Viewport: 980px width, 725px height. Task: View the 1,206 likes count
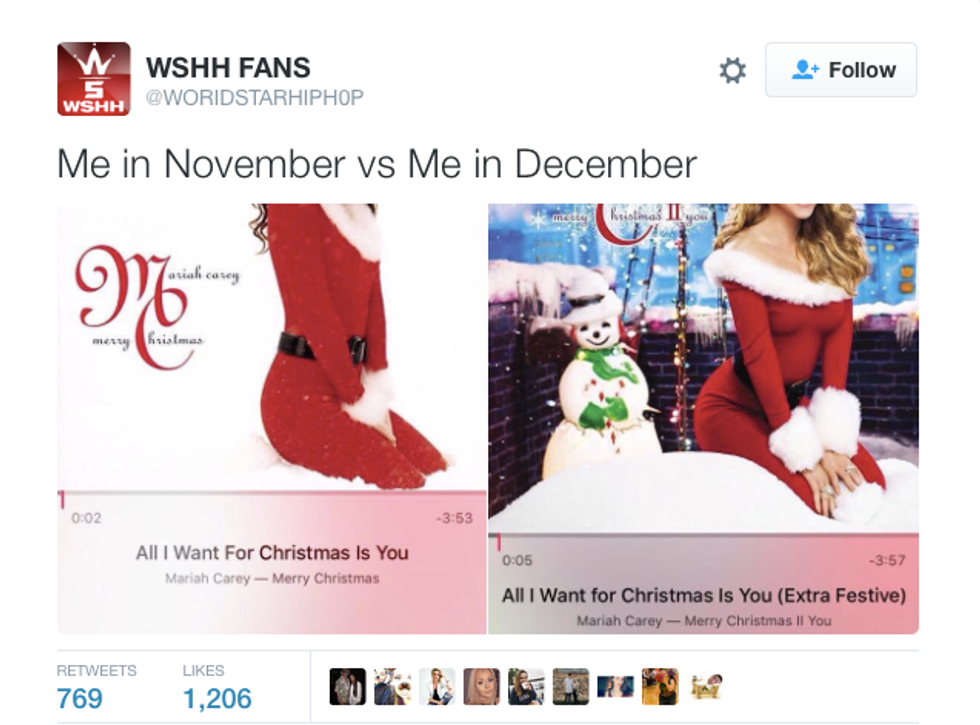pos(217,698)
